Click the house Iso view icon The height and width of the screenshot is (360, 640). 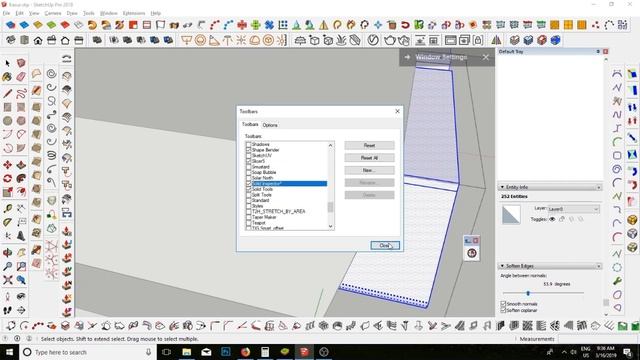pyautogui.click(x=38, y=40)
